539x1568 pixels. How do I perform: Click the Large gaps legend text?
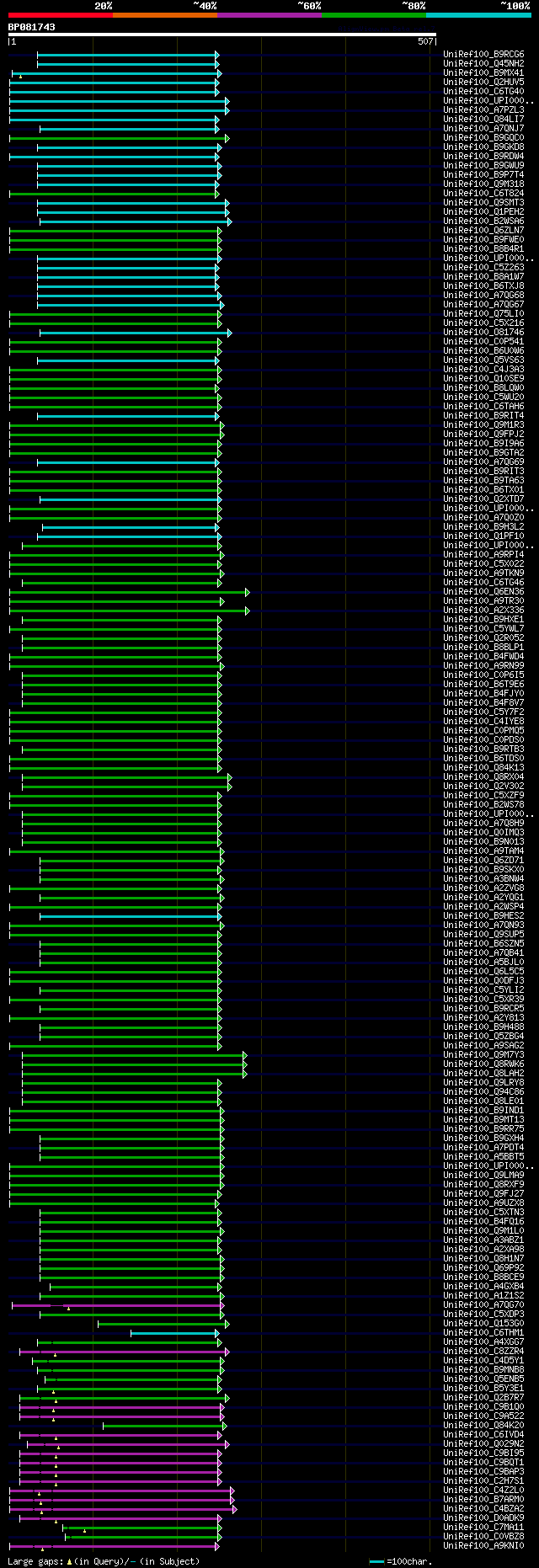pyautogui.click(x=35, y=1561)
